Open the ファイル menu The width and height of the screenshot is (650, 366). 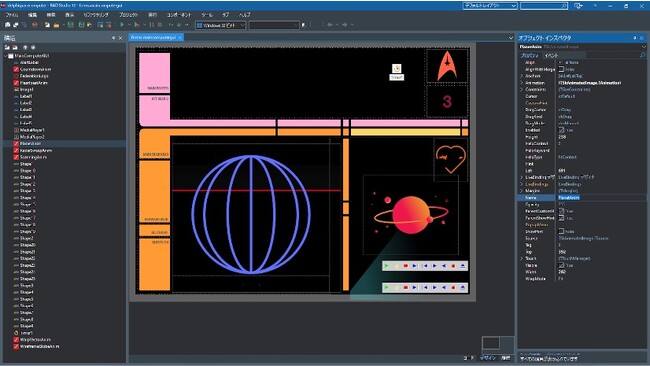click(12, 15)
